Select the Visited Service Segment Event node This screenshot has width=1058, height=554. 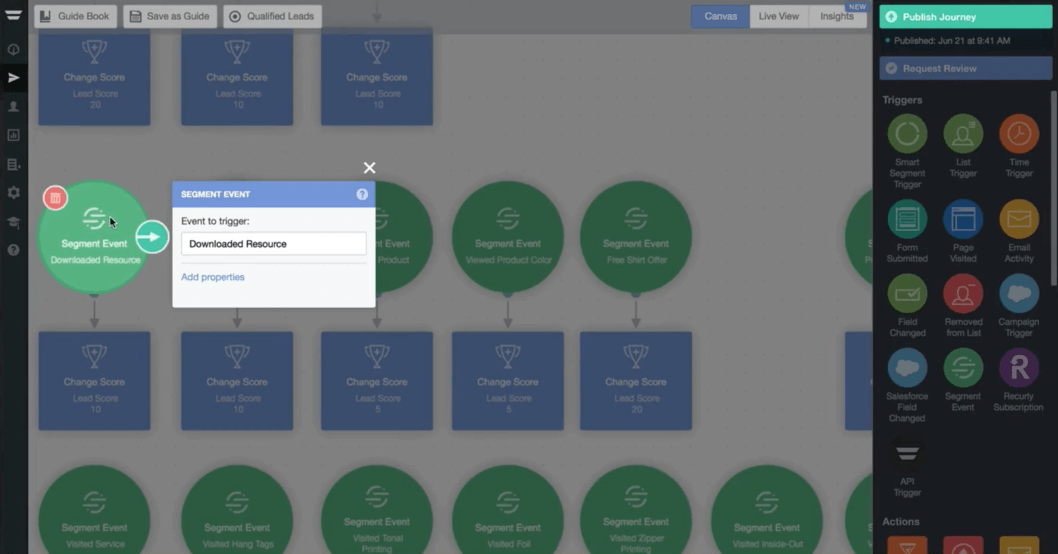[94, 509]
